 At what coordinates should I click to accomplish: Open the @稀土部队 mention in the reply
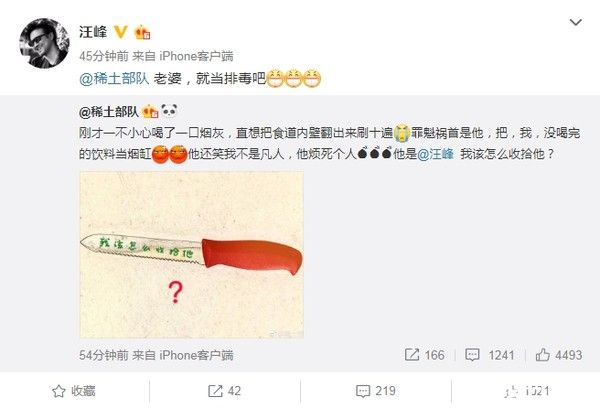pos(114,78)
